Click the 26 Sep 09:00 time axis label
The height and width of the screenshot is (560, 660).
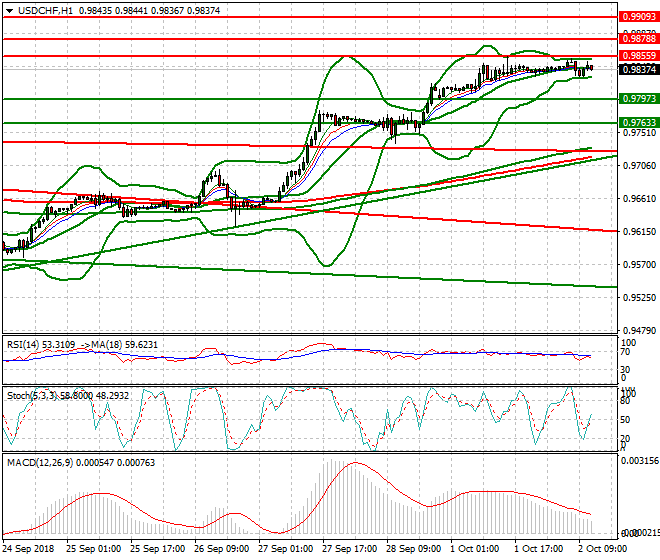tap(221, 549)
